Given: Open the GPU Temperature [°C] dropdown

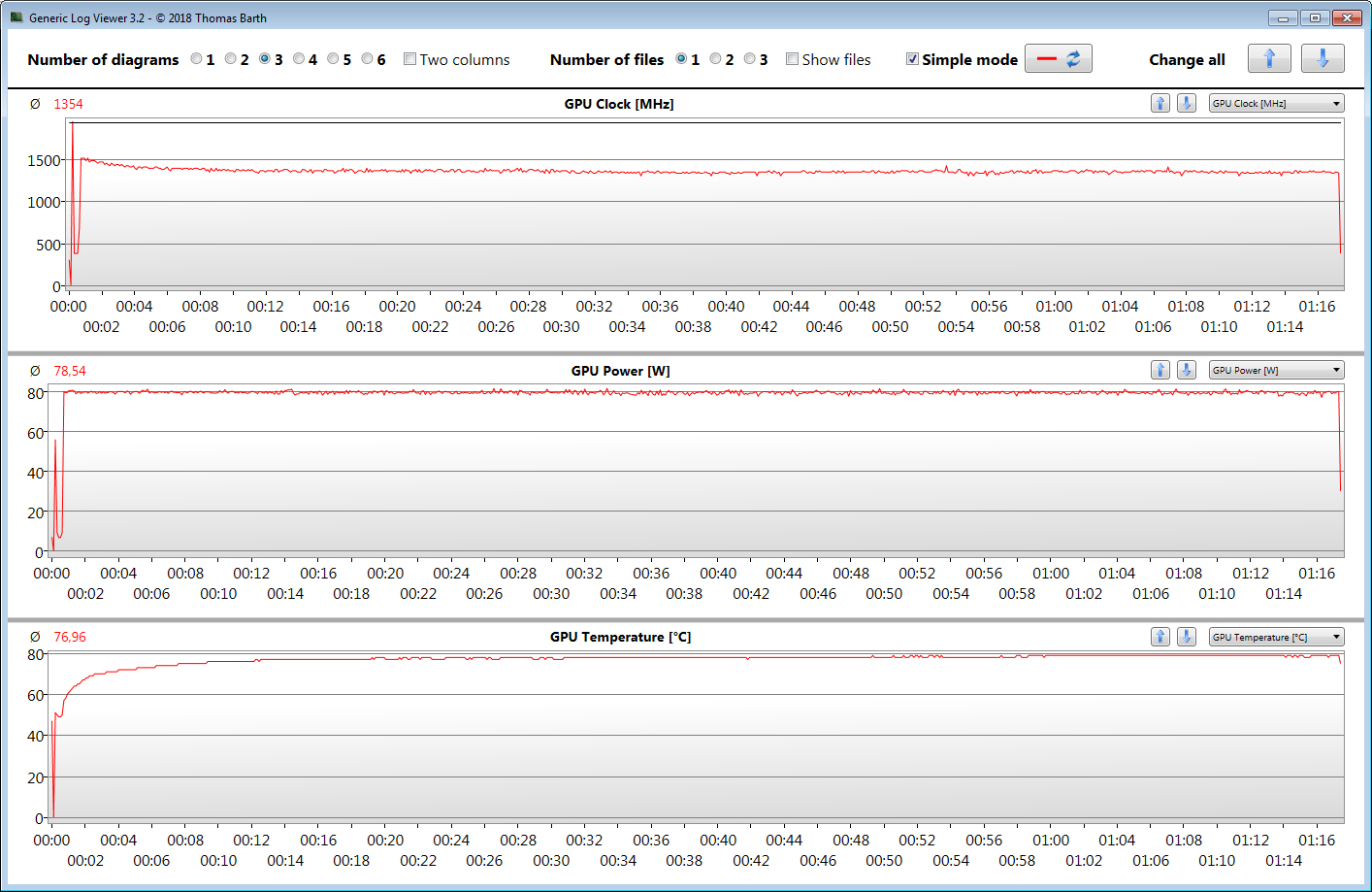Looking at the screenshot, I should pos(1275,637).
